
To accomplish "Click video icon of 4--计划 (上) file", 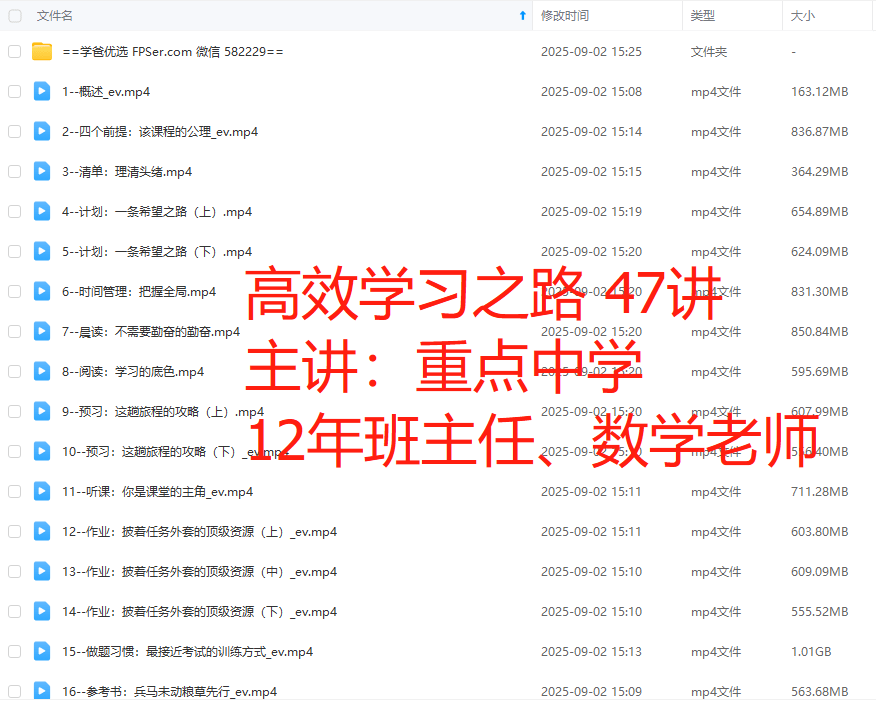I will click(x=42, y=211).
